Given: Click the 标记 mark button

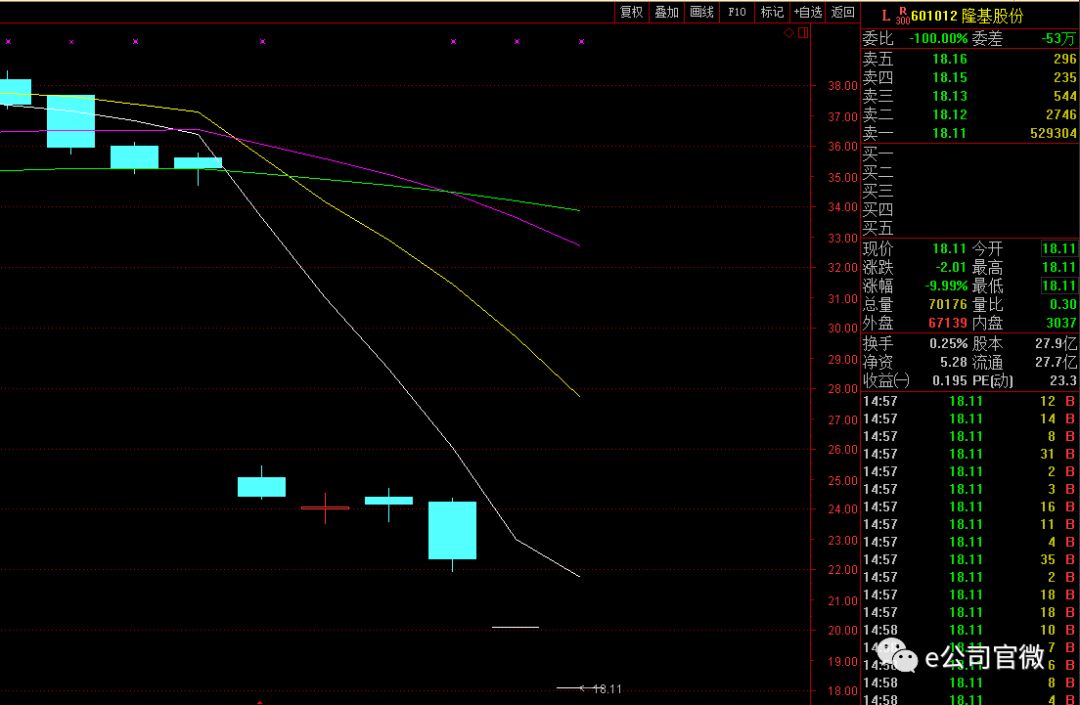Looking at the screenshot, I should pos(772,12).
